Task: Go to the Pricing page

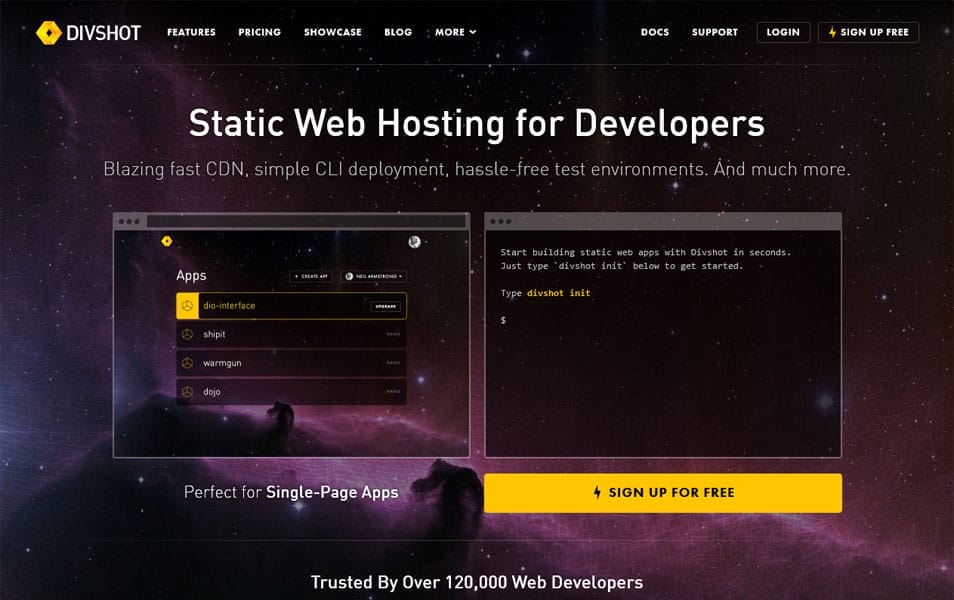Action: coord(259,32)
